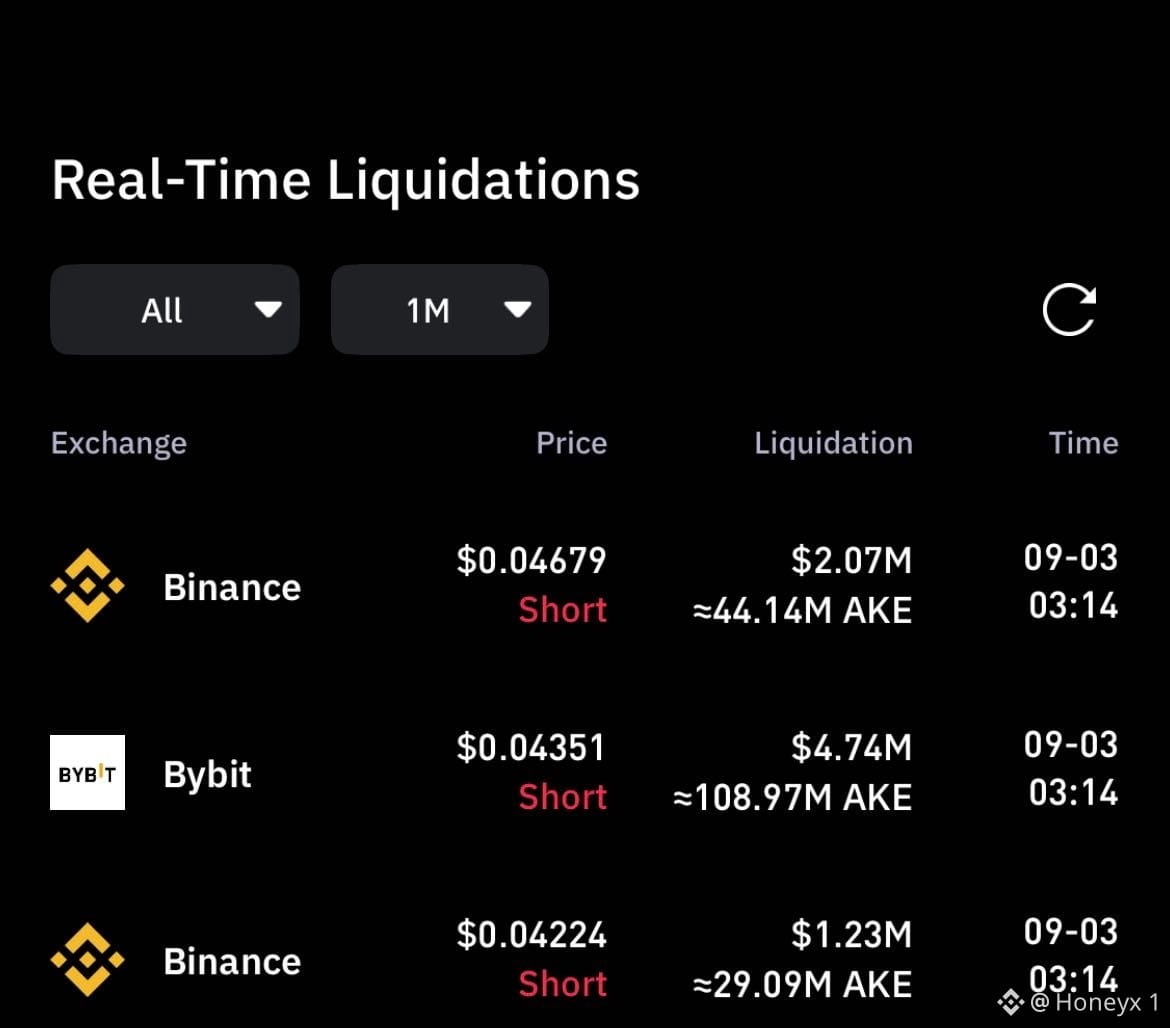Click the arrow in the All dropdown
1170x1028 pixels.
tap(268, 309)
